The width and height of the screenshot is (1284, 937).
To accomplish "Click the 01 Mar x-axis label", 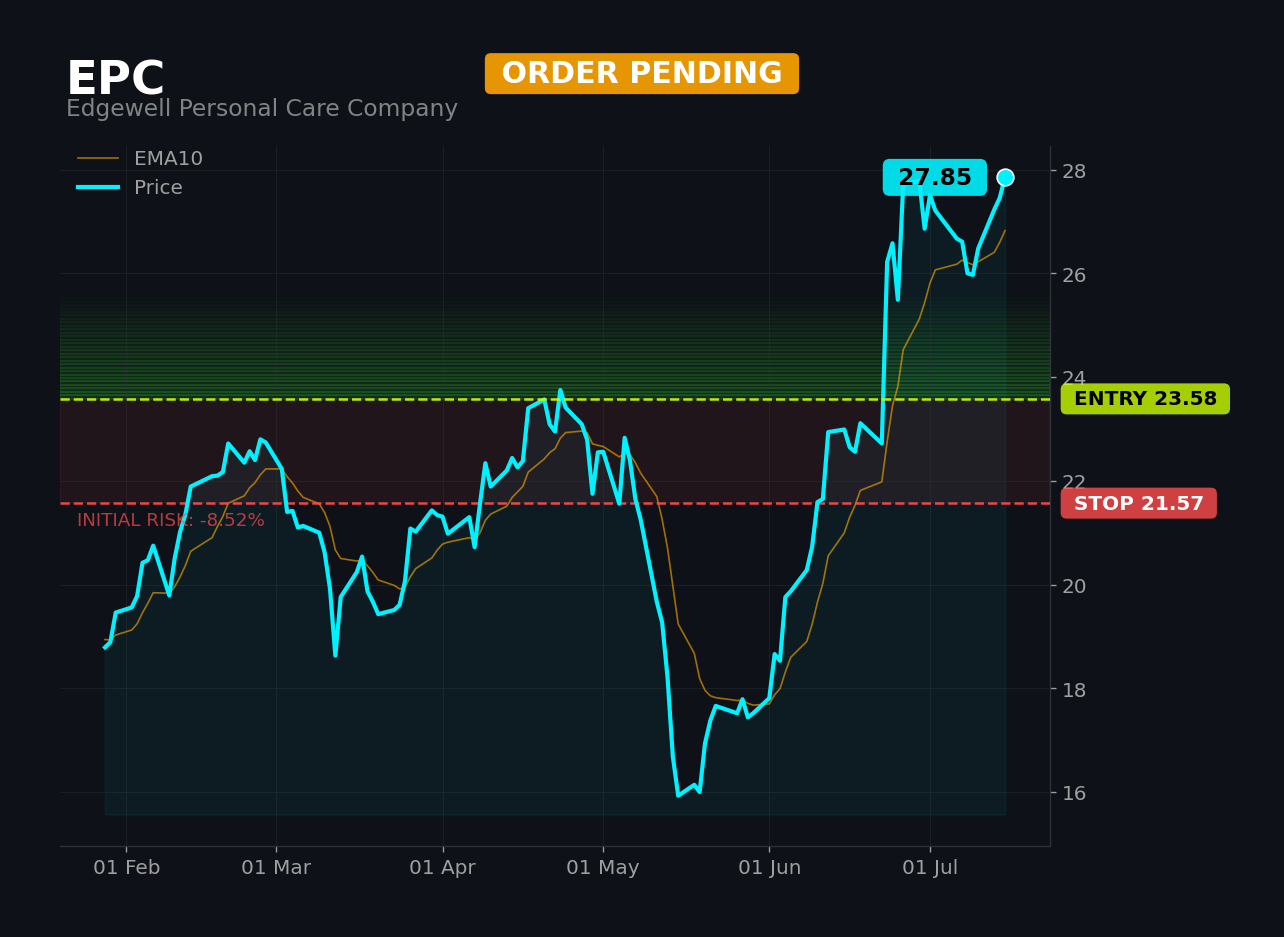I will [x=276, y=868].
